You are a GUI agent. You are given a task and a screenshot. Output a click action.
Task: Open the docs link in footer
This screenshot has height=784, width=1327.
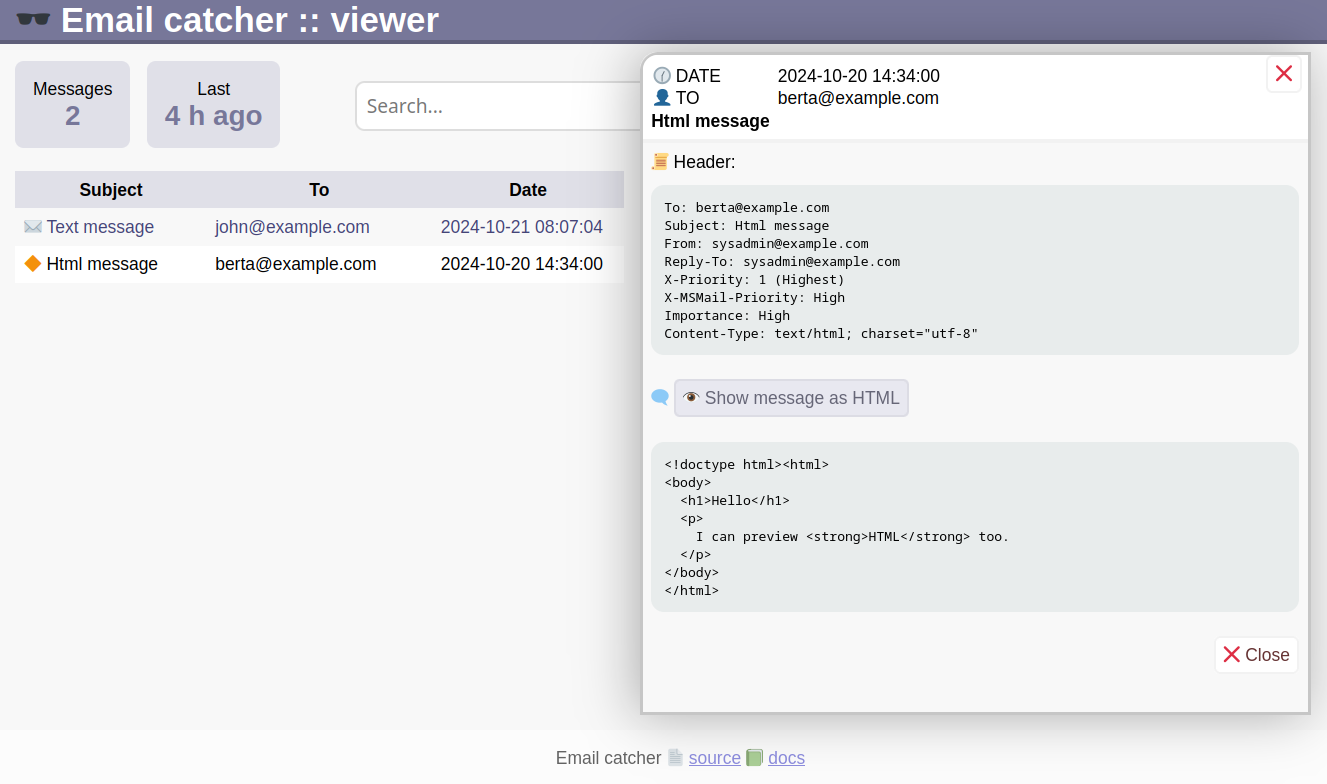tap(786, 758)
